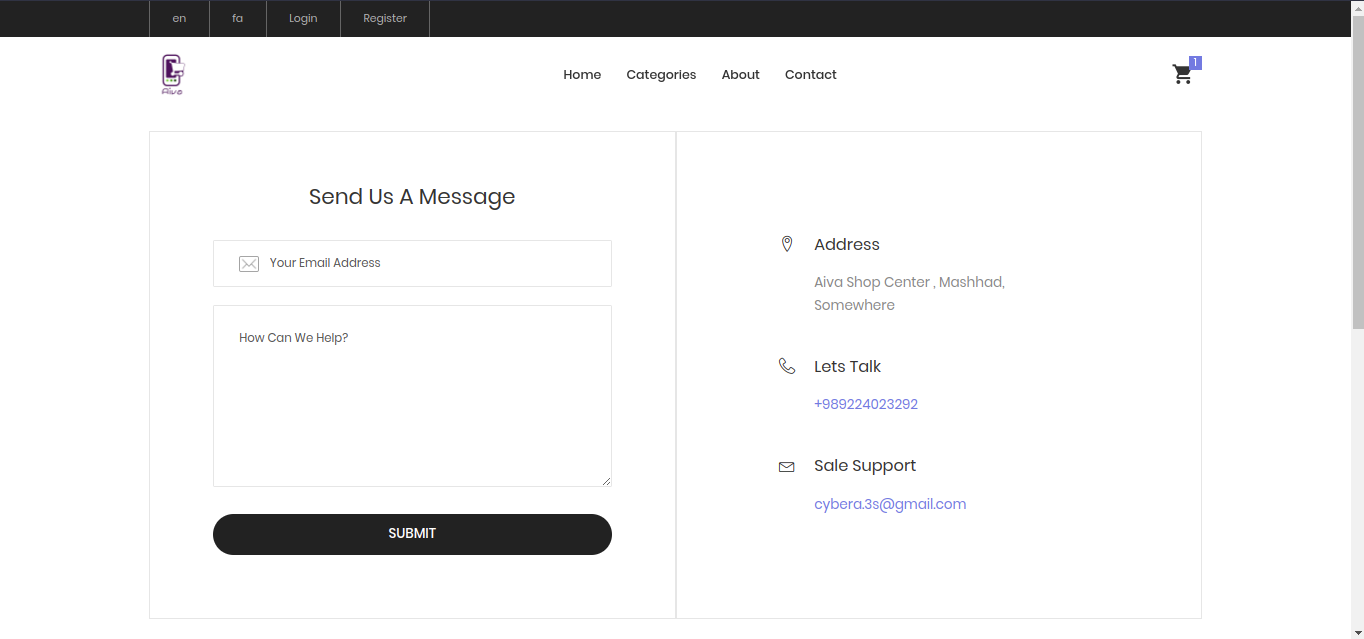Click the Lets Talk heading
Viewport: 1364px width, 639px height.
847,367
